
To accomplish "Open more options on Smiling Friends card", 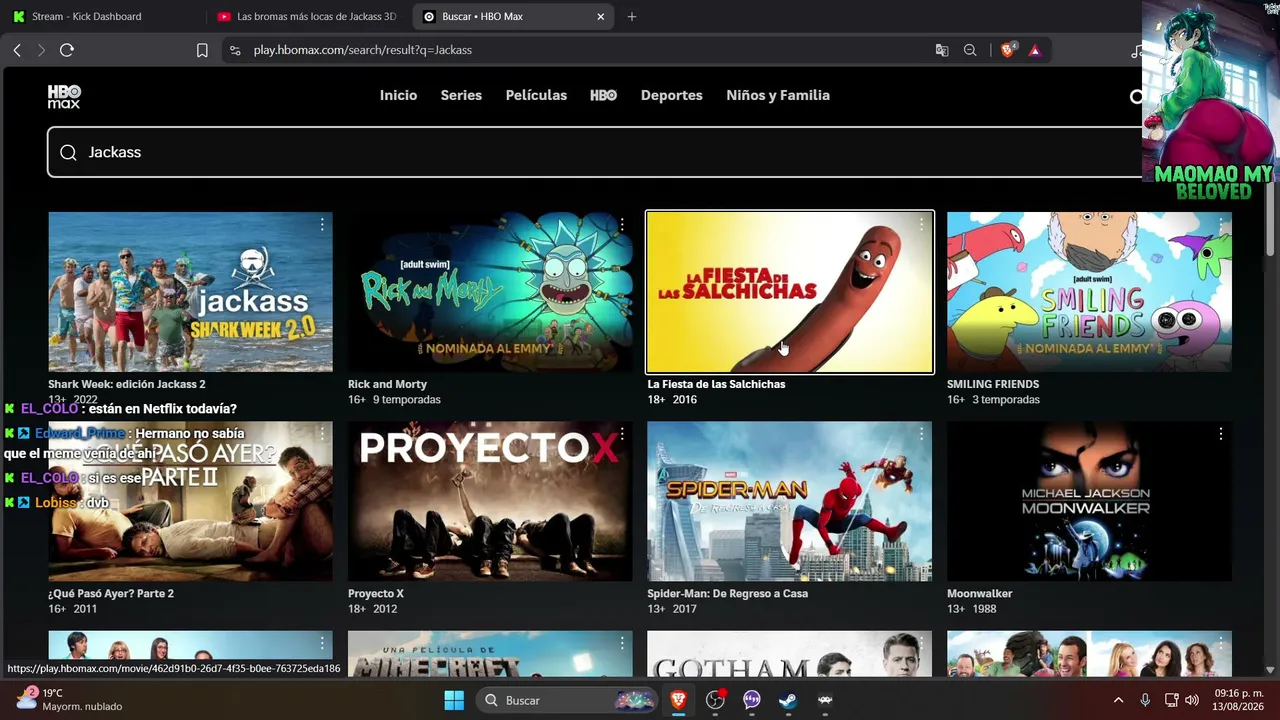I will pos(1221,225).
